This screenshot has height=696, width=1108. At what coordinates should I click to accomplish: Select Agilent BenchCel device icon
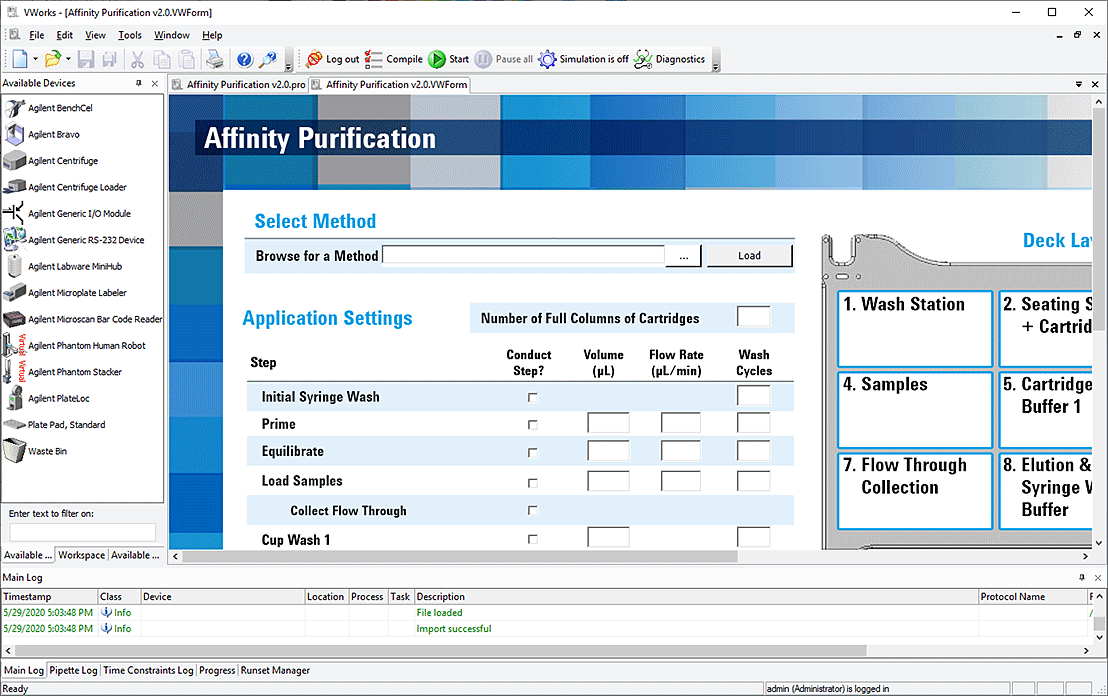(15, 108)
